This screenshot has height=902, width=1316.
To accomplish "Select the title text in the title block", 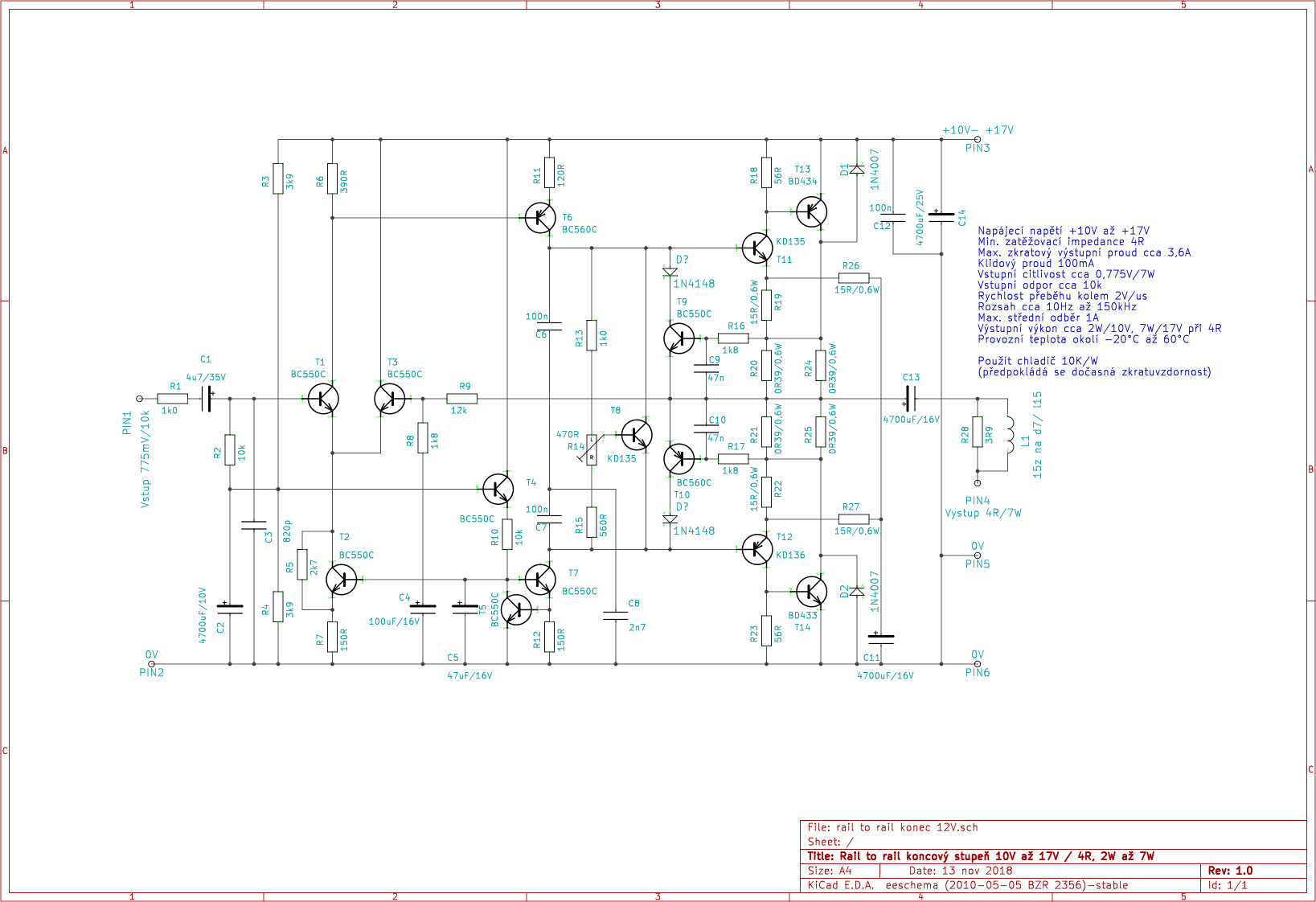I will [x=981, y=856].
